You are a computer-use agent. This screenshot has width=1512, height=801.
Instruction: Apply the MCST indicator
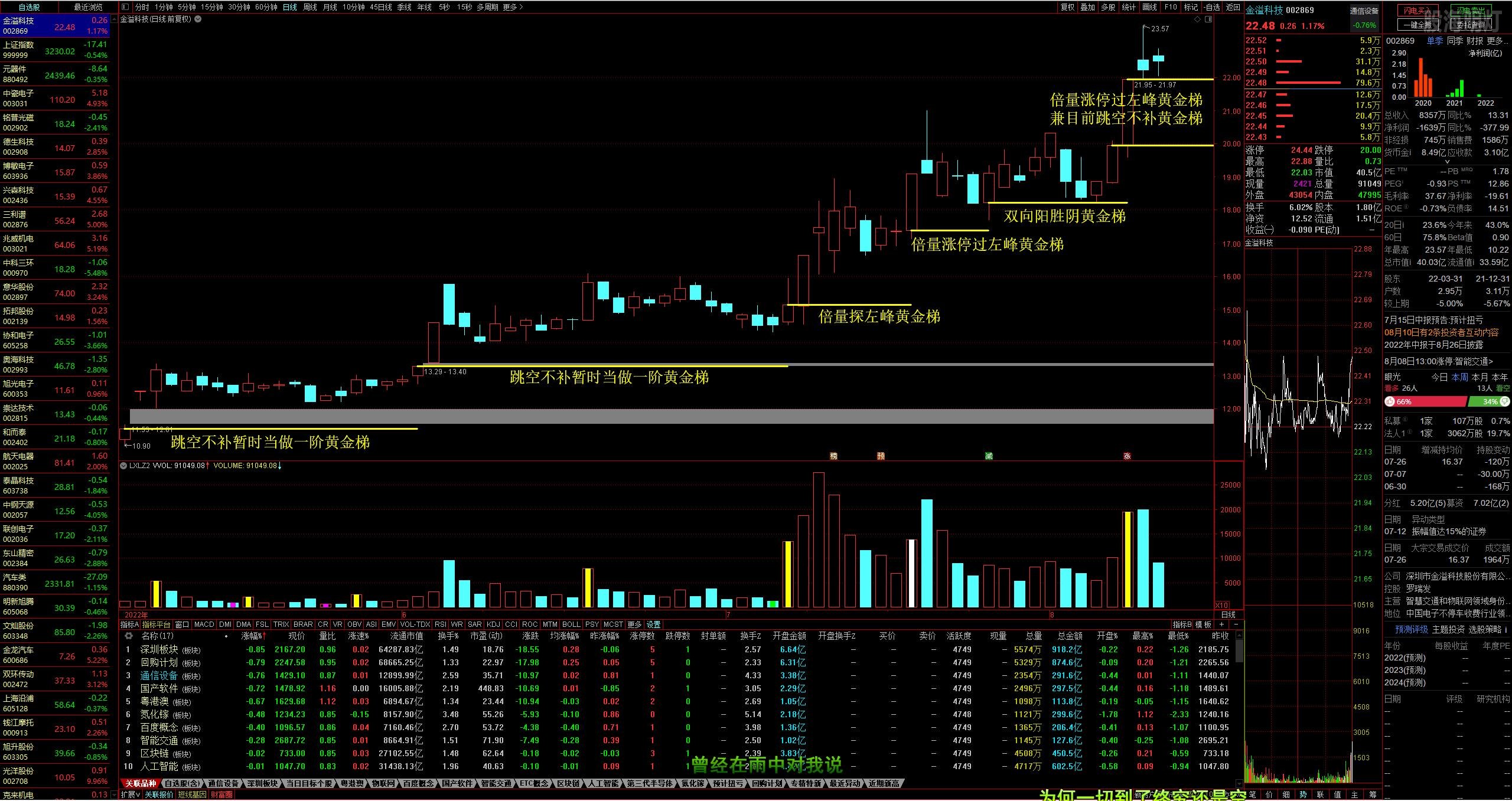coord(613,625)
